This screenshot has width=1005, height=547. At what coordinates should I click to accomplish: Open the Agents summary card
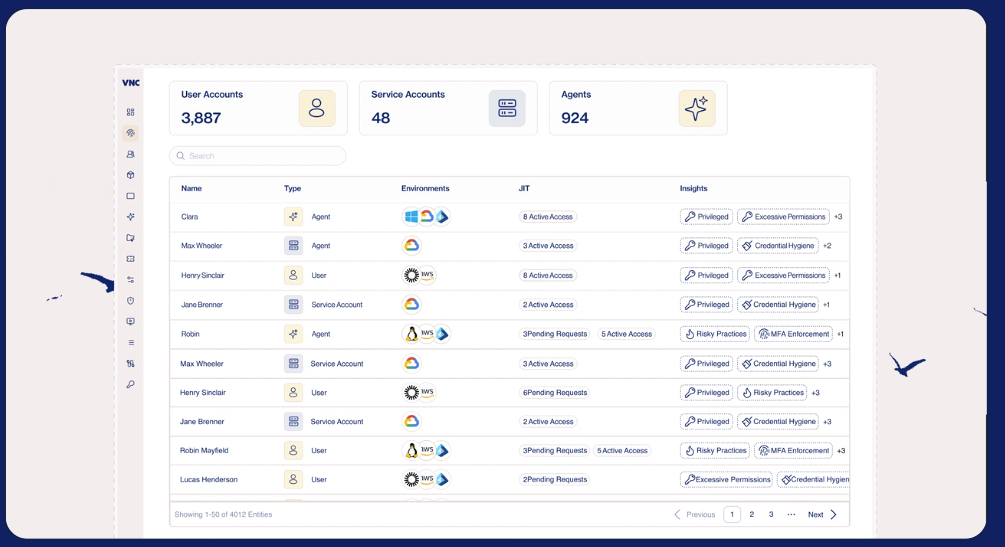(x=638, y=108)
